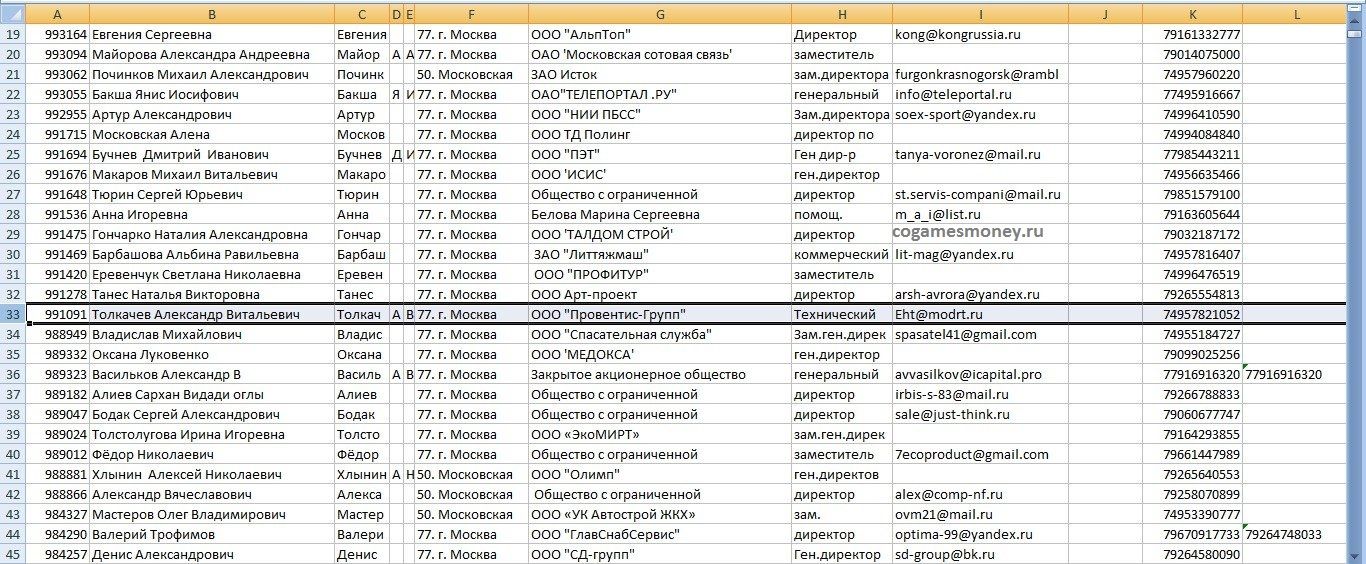Click cell with 'Евгения Сергеевна'
The width and height of the screenshot is (1366, 564).
click(x=212, y=34)
